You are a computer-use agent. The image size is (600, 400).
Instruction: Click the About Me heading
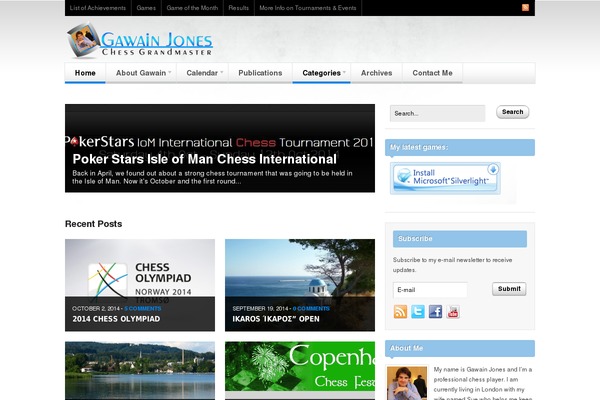(406, 348)
